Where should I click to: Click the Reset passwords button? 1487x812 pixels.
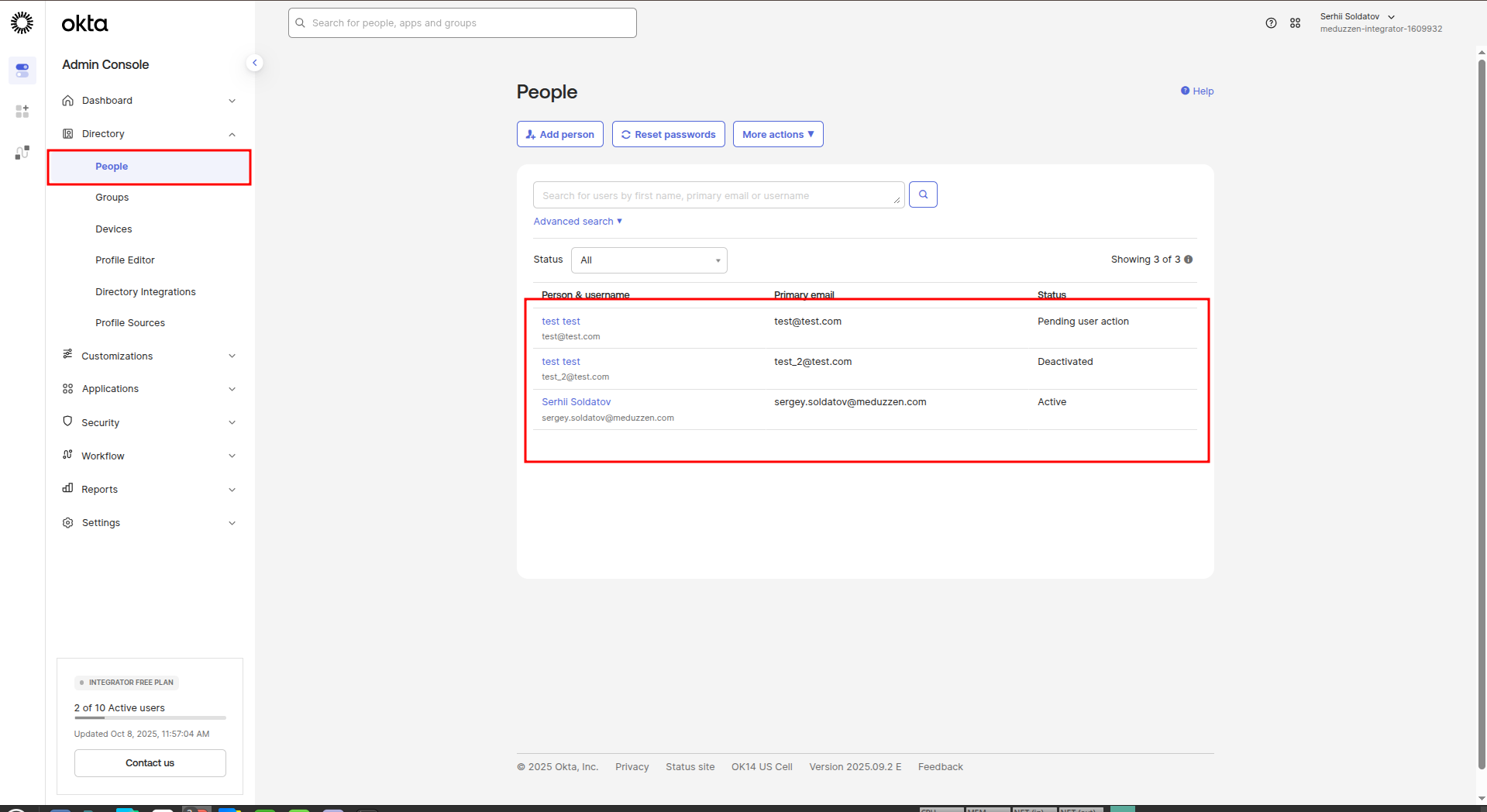pyautogui.click(x=669, y=134)
